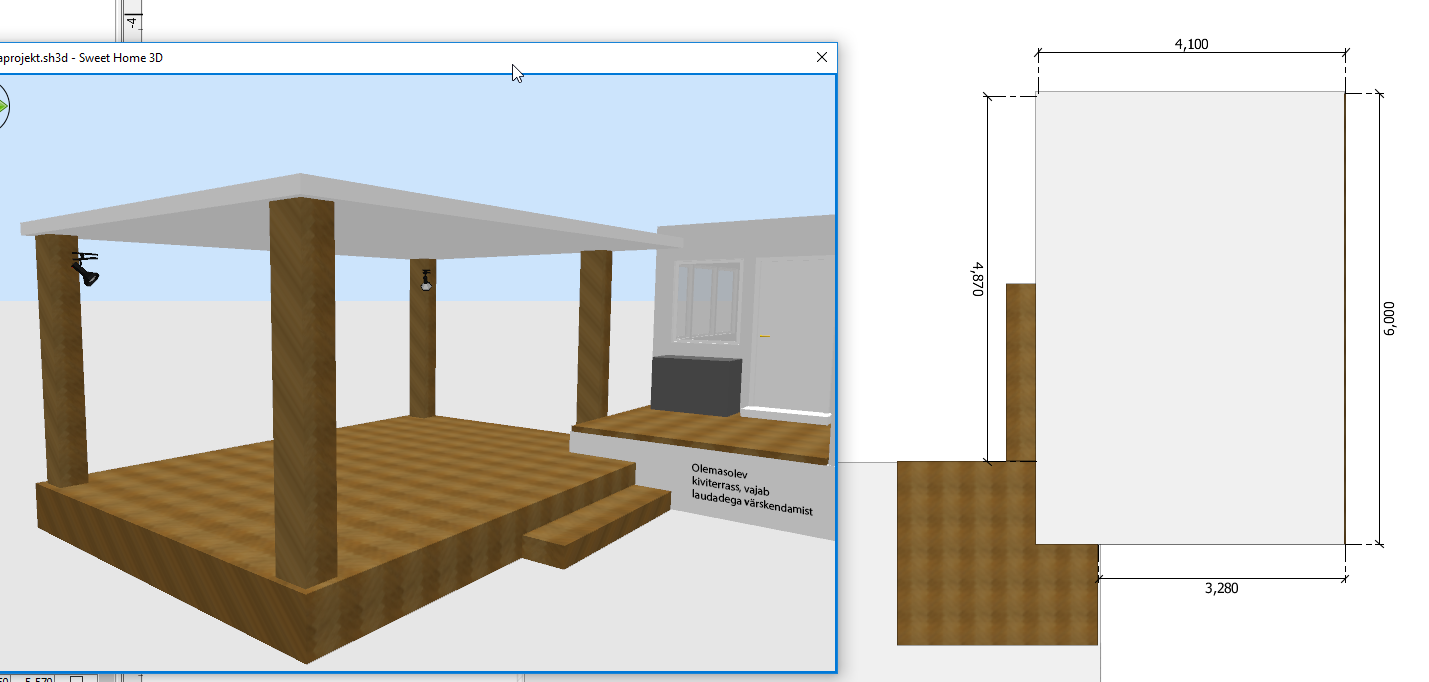Click the vertical ruler showing -4
This screenshot has height=682, width=1429.
click(x=132, y=20)
